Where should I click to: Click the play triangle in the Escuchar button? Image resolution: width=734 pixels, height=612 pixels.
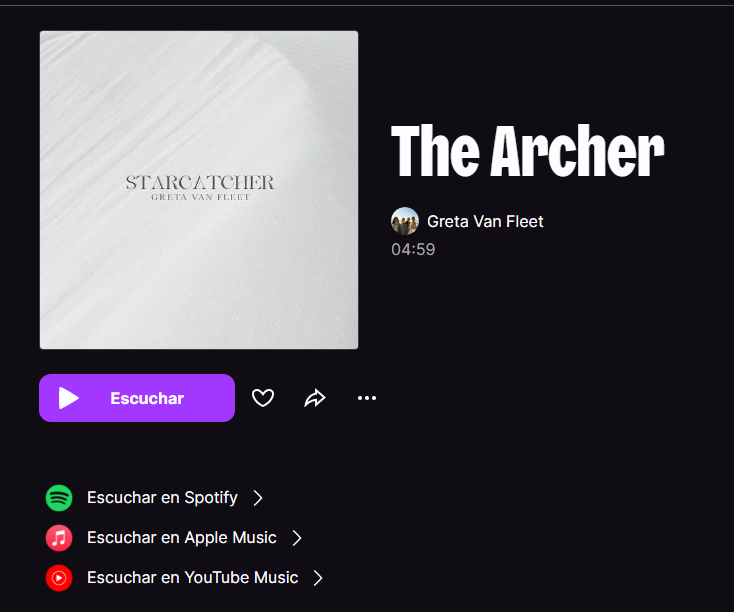(68, 398)
